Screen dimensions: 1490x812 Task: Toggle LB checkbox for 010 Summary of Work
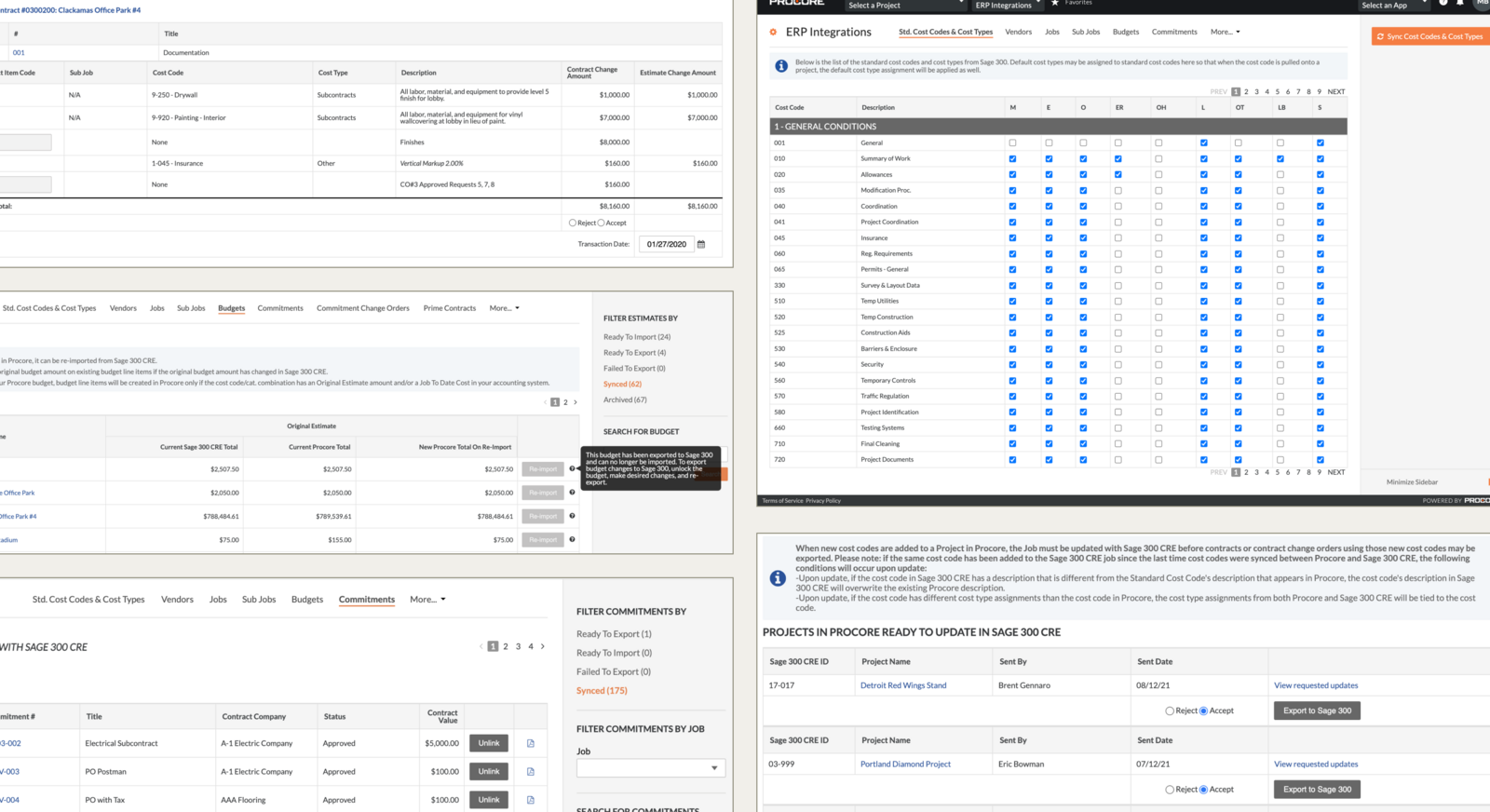pyautogui.click(x=1280, y=158)
